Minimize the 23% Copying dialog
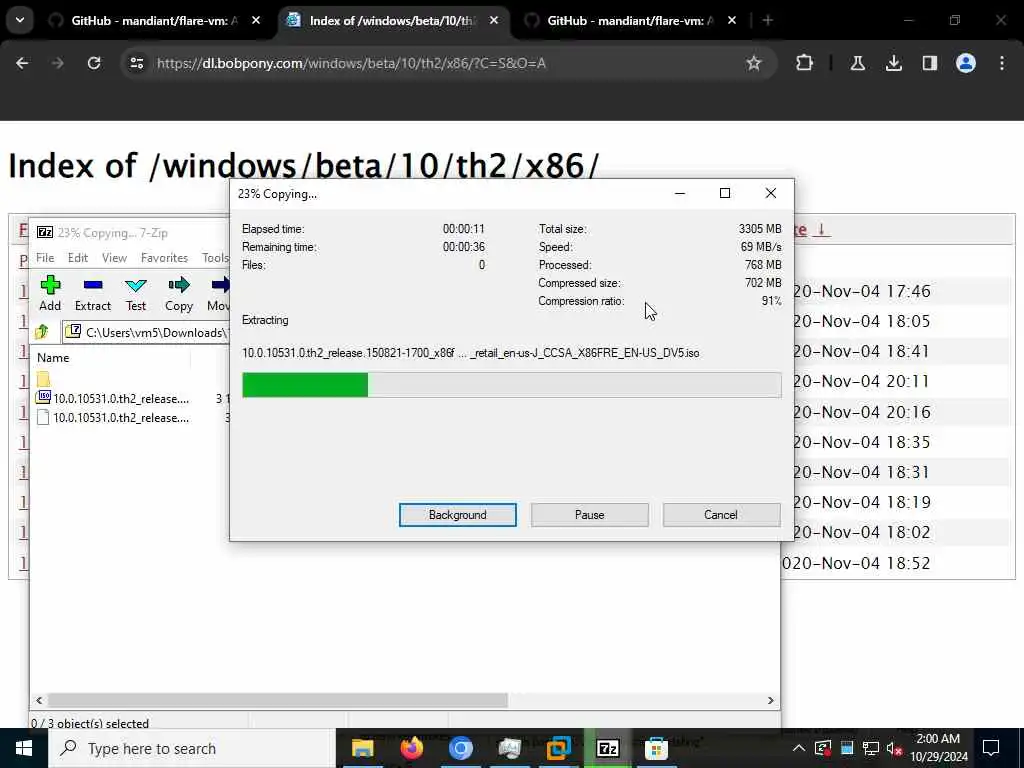 click(680, 193)
